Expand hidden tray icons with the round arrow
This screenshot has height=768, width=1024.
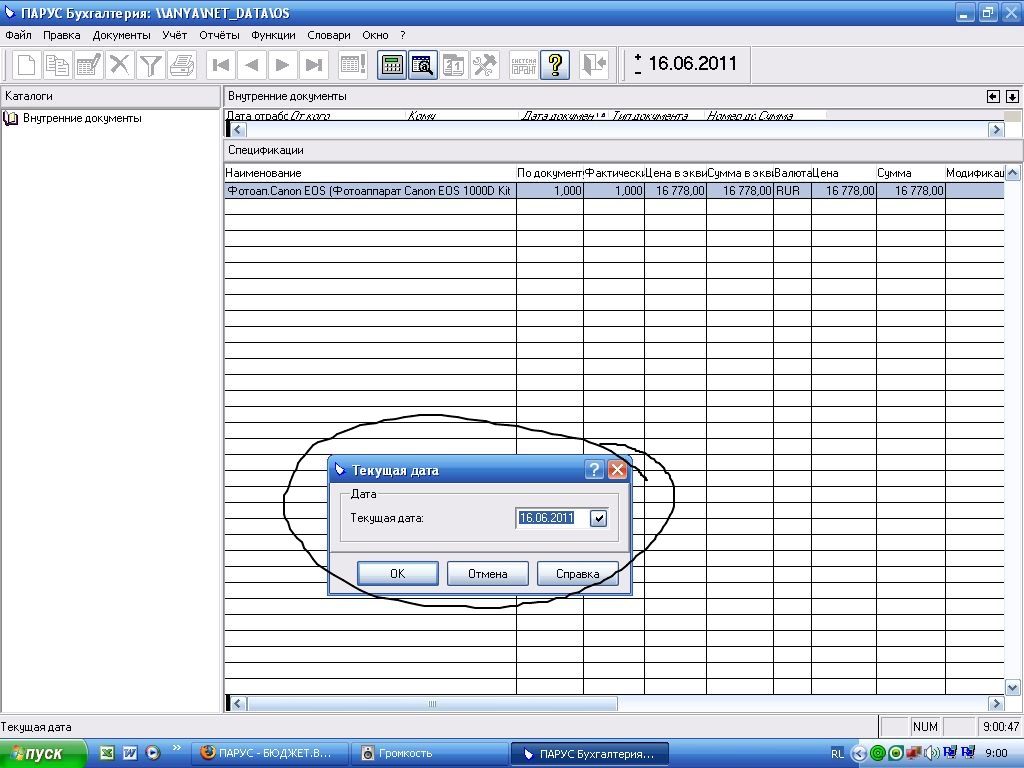(859, 754)
